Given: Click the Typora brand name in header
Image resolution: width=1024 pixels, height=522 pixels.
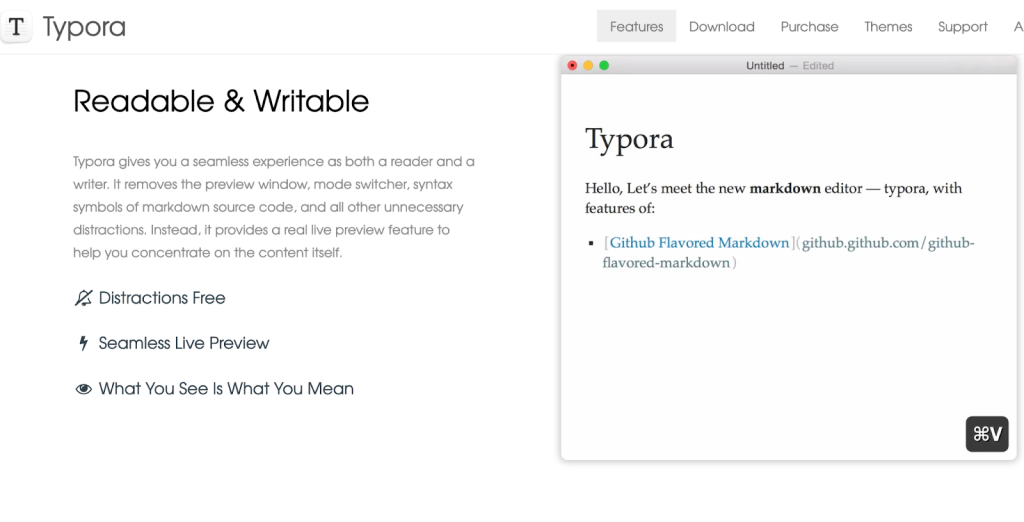Looking at the screenshot, I should 84,27.
